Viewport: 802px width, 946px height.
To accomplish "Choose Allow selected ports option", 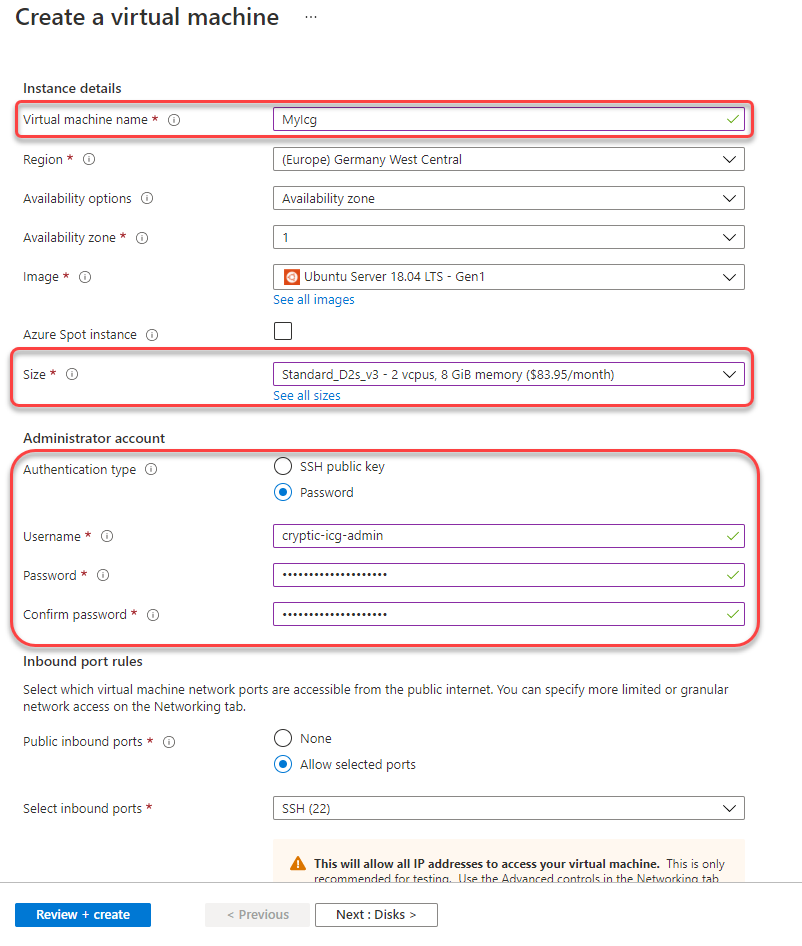I will pos(283,765).
